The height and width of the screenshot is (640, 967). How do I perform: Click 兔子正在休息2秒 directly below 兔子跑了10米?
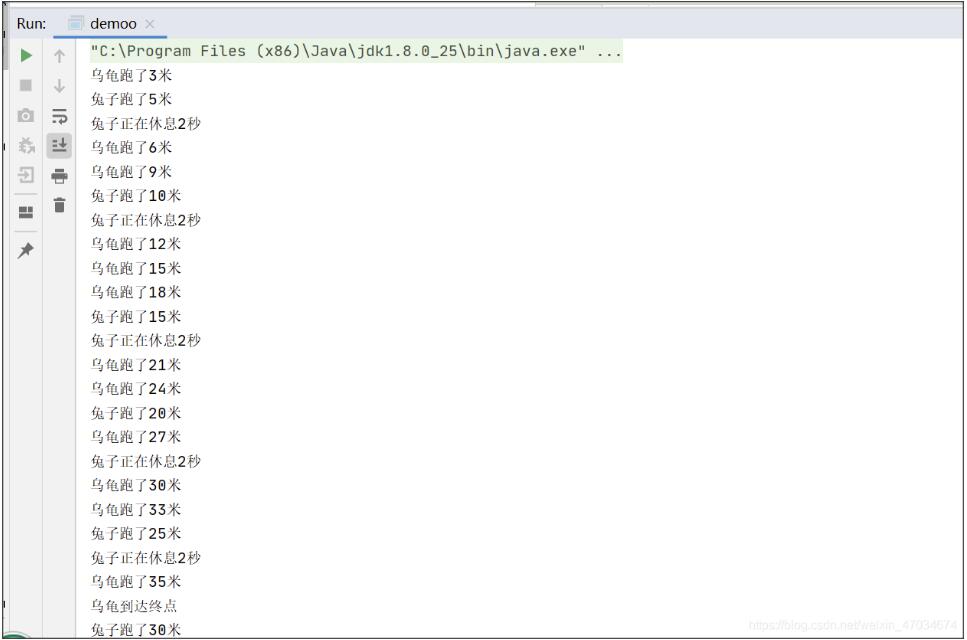tap(146, 220)
